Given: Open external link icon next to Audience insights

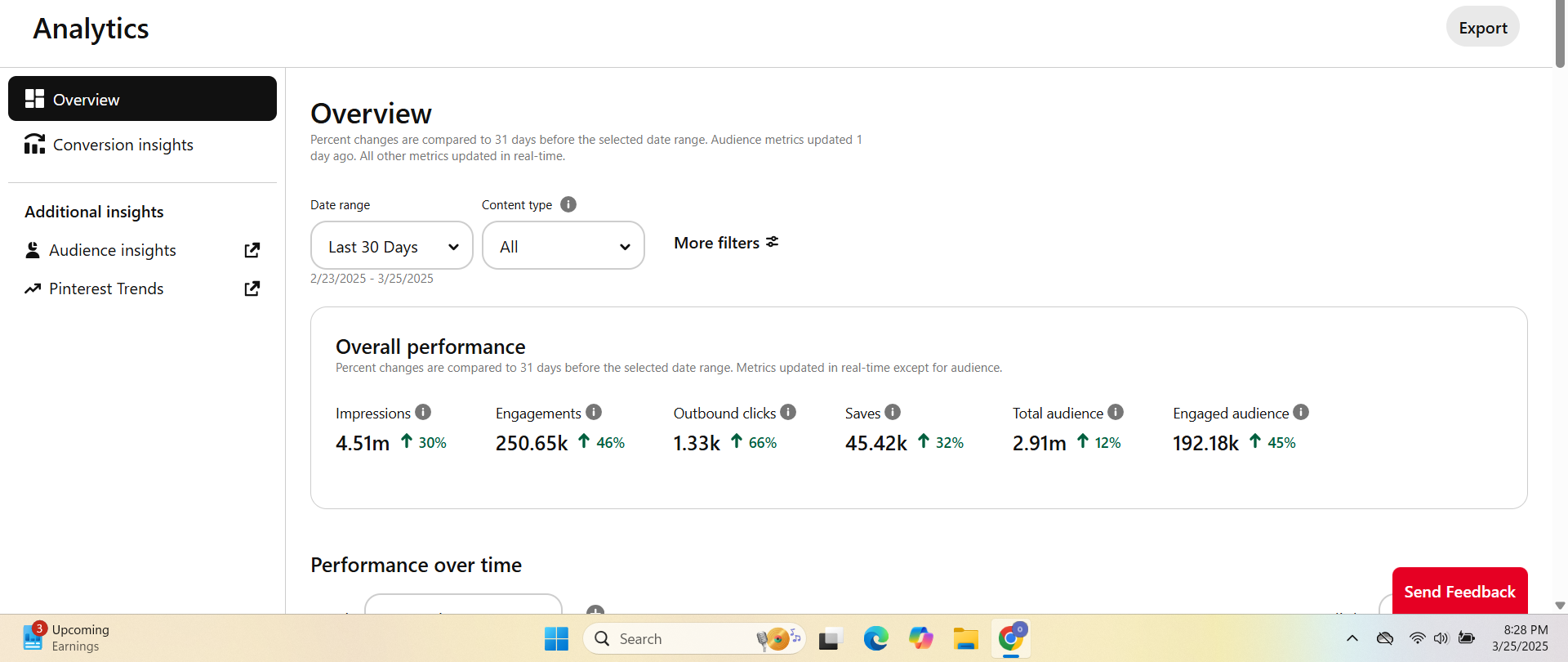Looking at the screenshot, I should click(252, 250).
